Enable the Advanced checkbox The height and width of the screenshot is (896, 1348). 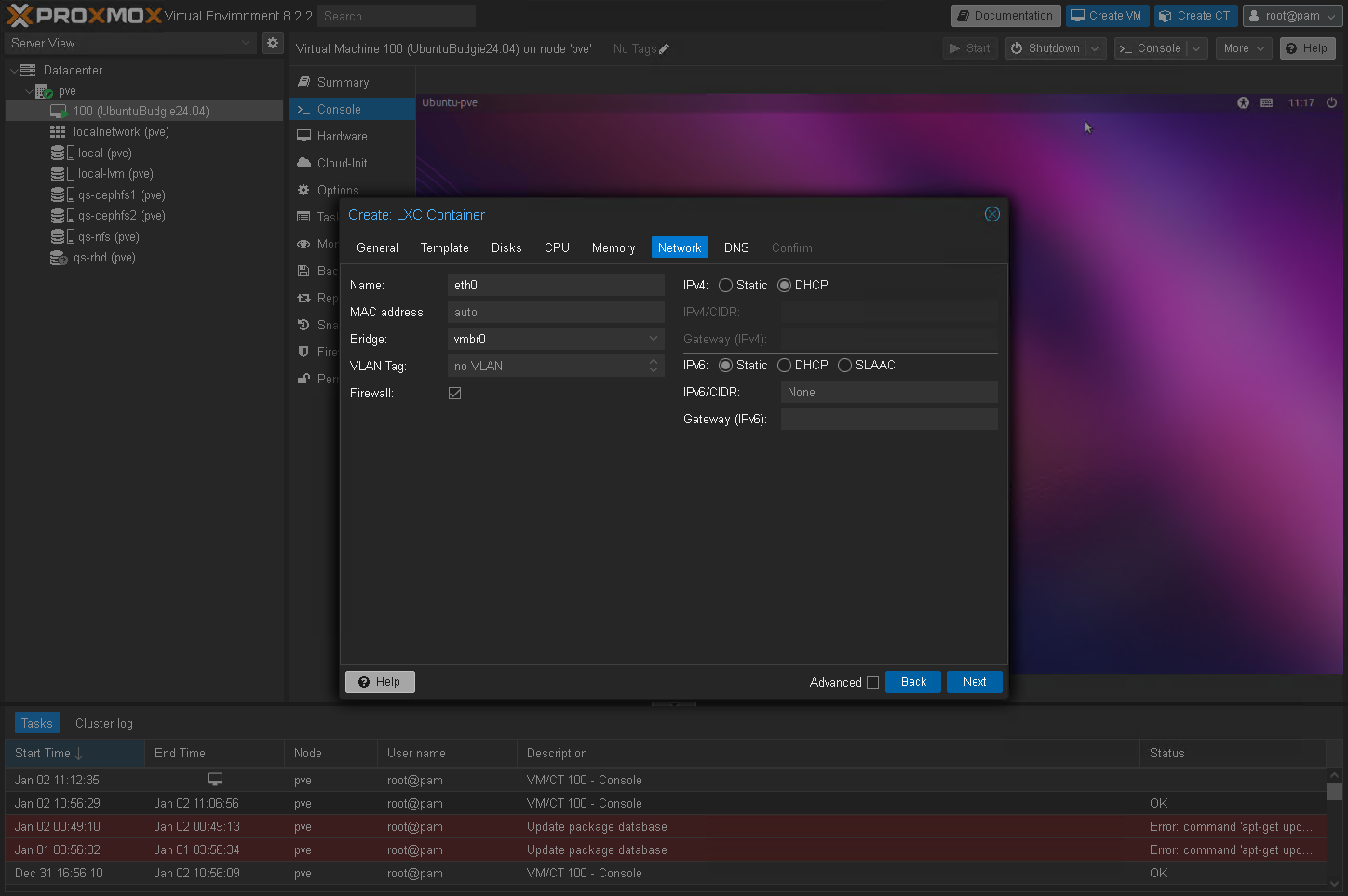pyautogui.click(x=872, y=682)
